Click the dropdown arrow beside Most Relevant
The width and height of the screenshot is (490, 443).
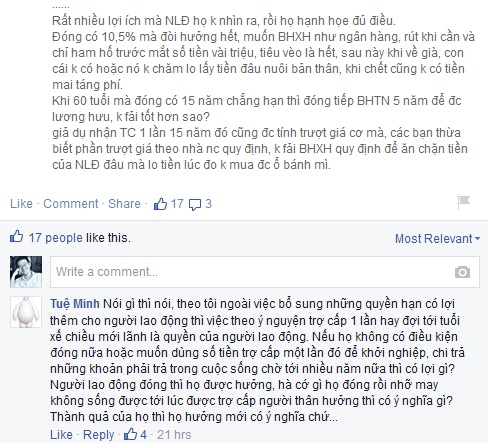coord(477,239)
